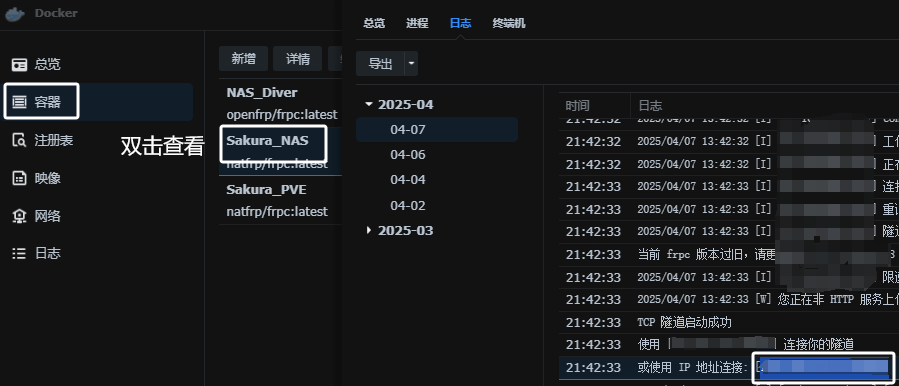
Task: Select log date 04-07
Action: pyautogui.click(x=437, y=130)
